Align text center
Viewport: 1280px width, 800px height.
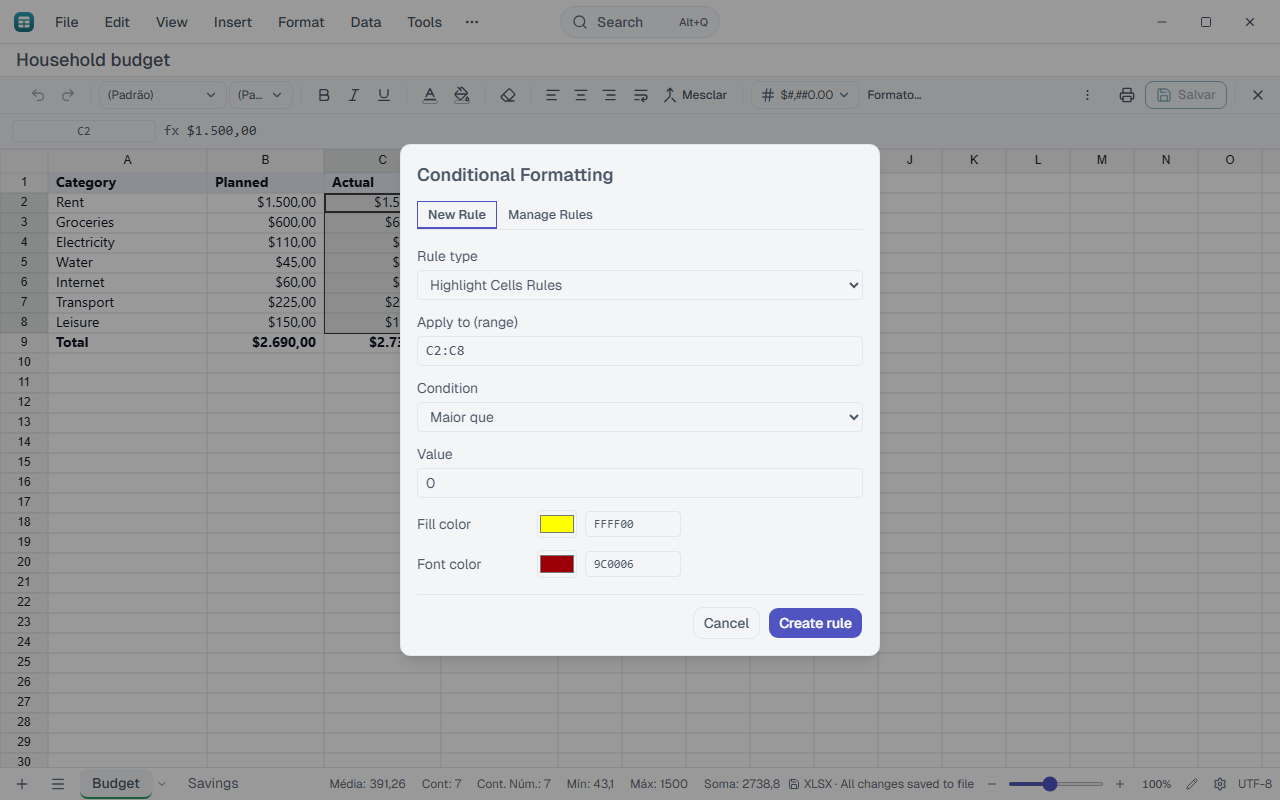pyautogui.click(x=581, y=95)
